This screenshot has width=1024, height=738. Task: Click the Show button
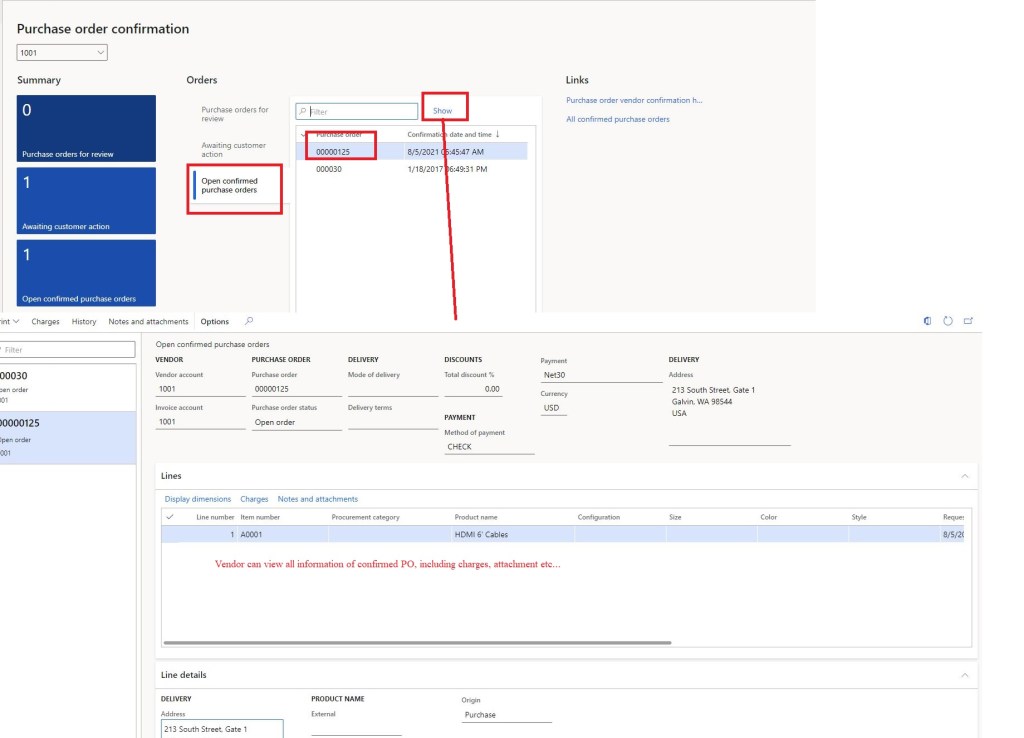click(x=442, y=111)
